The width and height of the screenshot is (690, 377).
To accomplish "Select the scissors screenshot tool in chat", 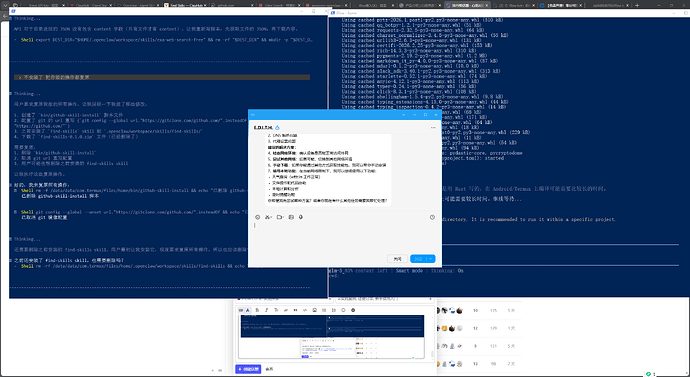I will tap(268, 217).
